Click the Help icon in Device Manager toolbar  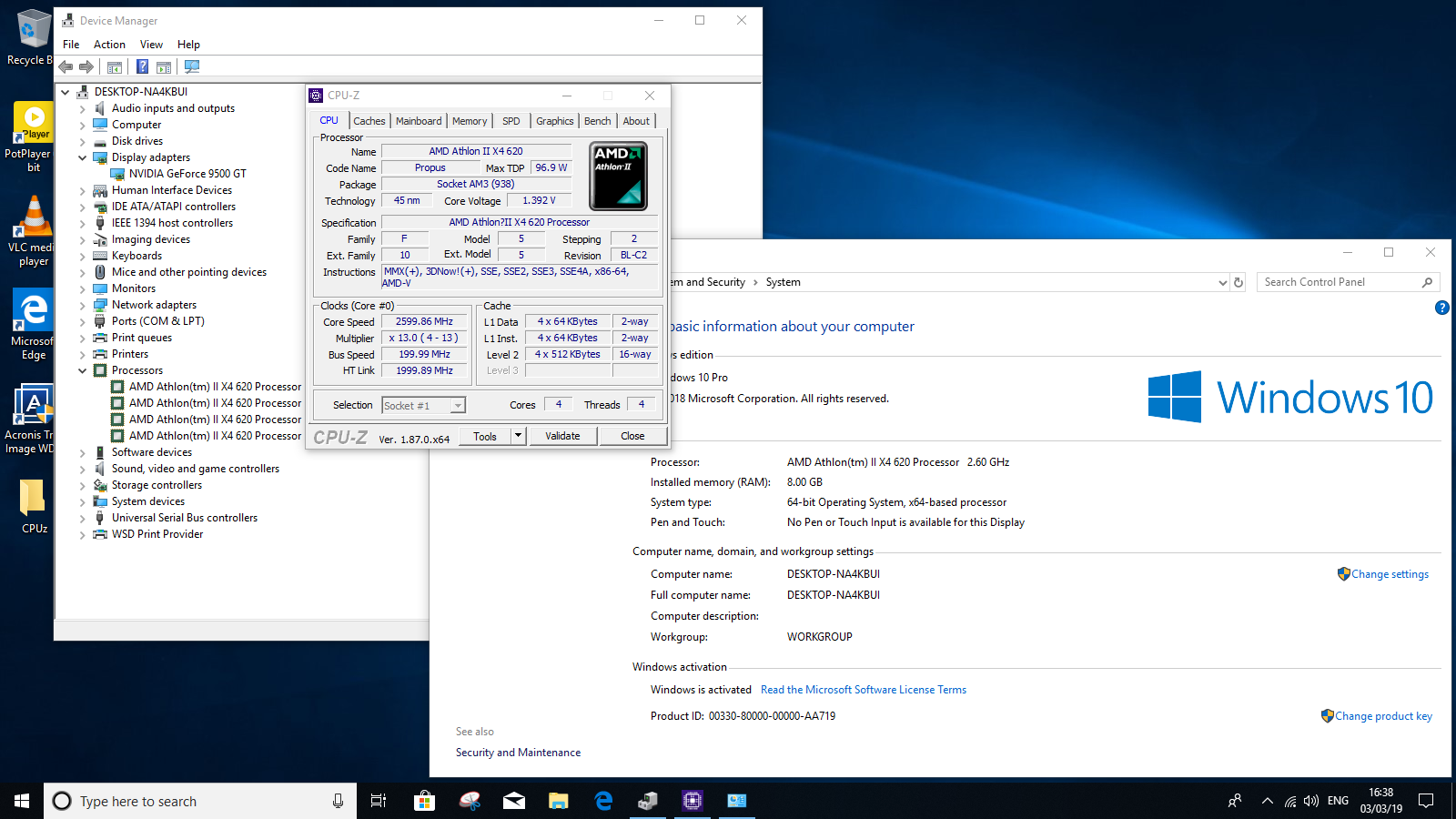click(x=142, y=66)
